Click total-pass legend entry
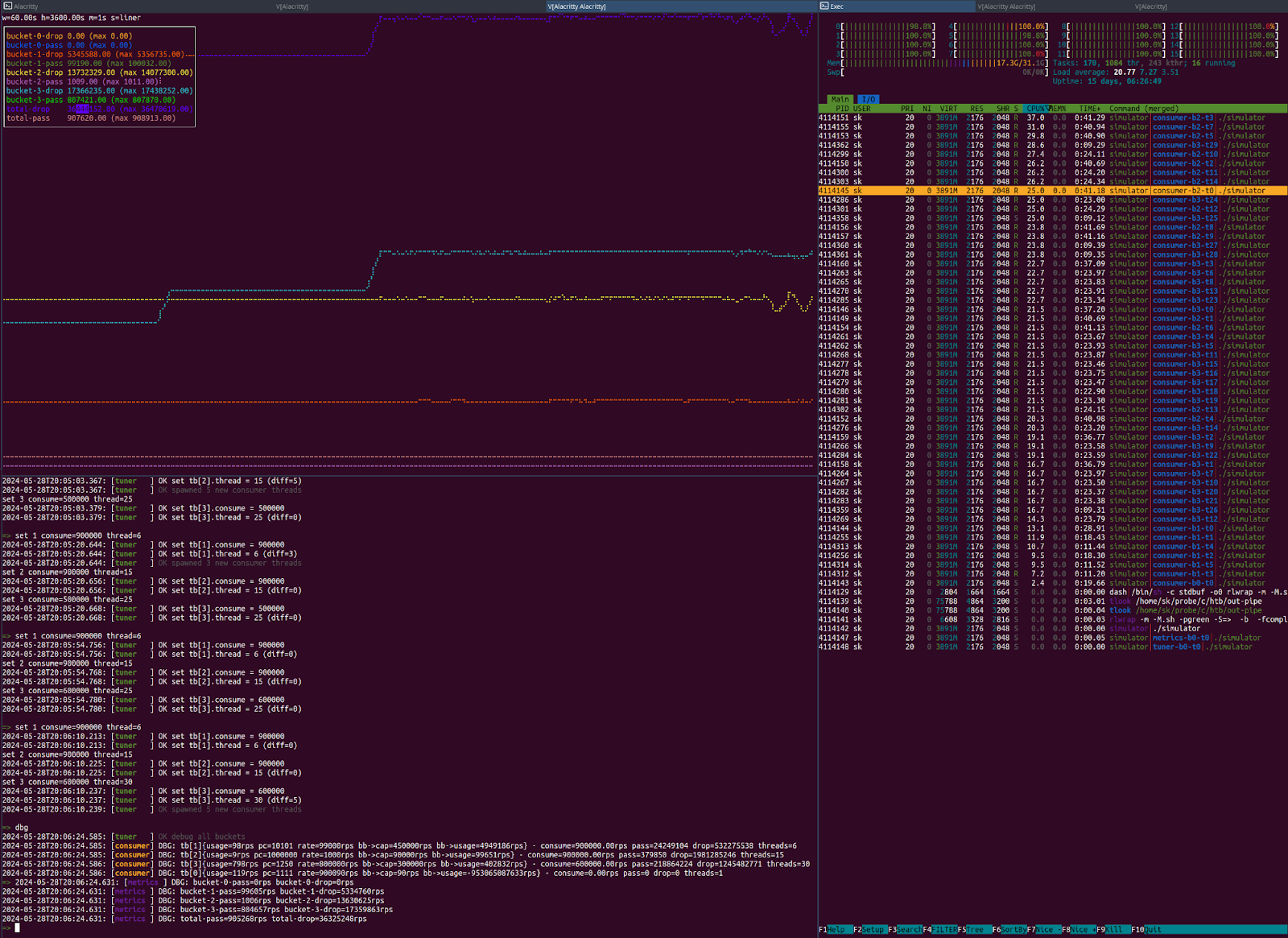 [x=90, y=118]
